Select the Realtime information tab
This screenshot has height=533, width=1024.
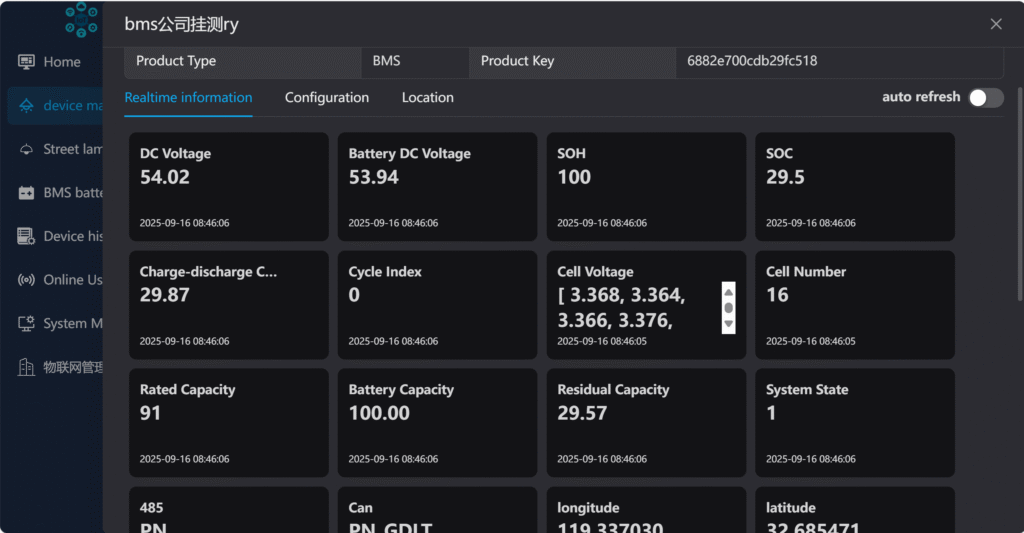(188, 98)
